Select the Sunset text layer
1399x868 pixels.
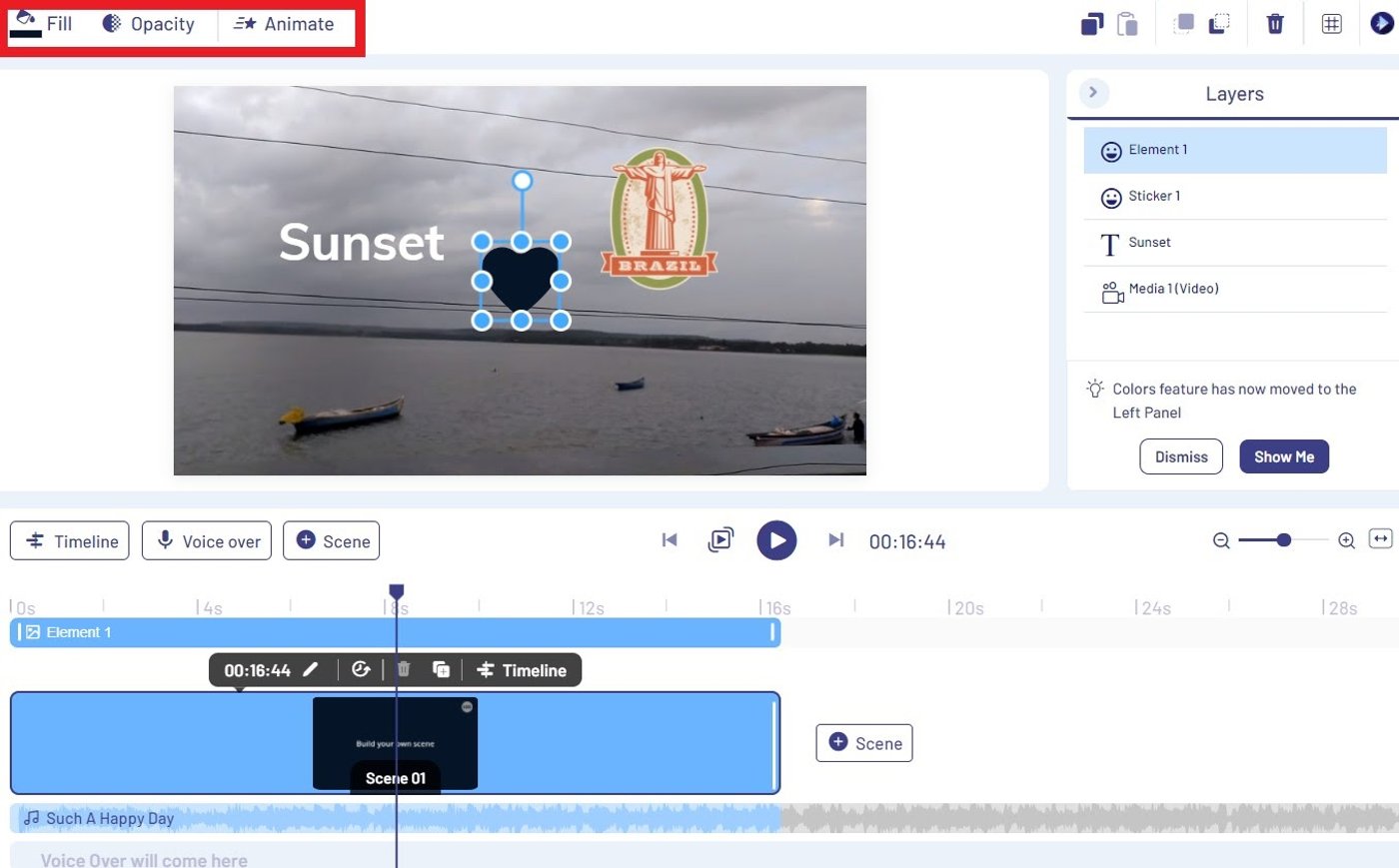(1149, 242)
